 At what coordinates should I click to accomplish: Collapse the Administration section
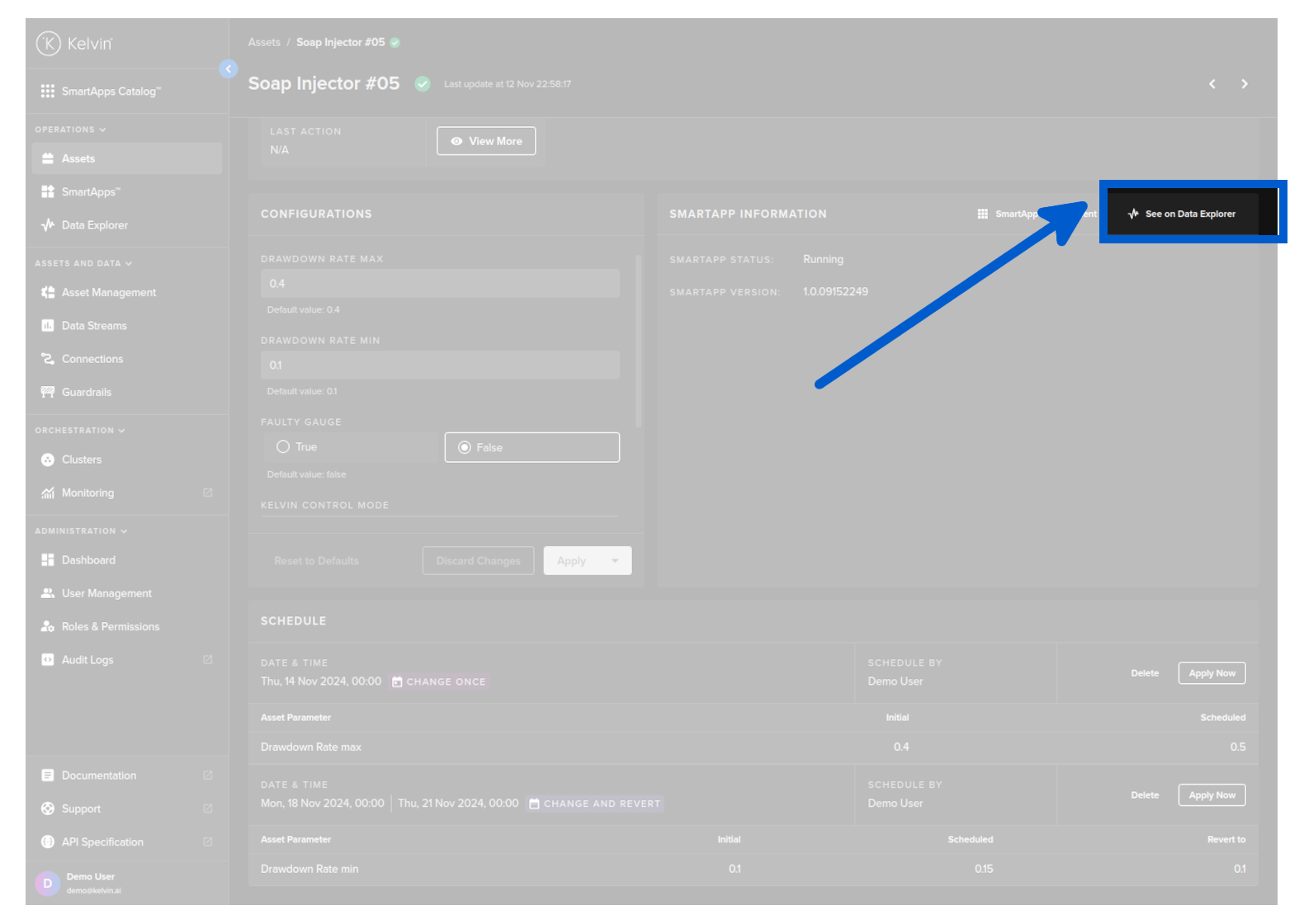(x=124, y=531)
